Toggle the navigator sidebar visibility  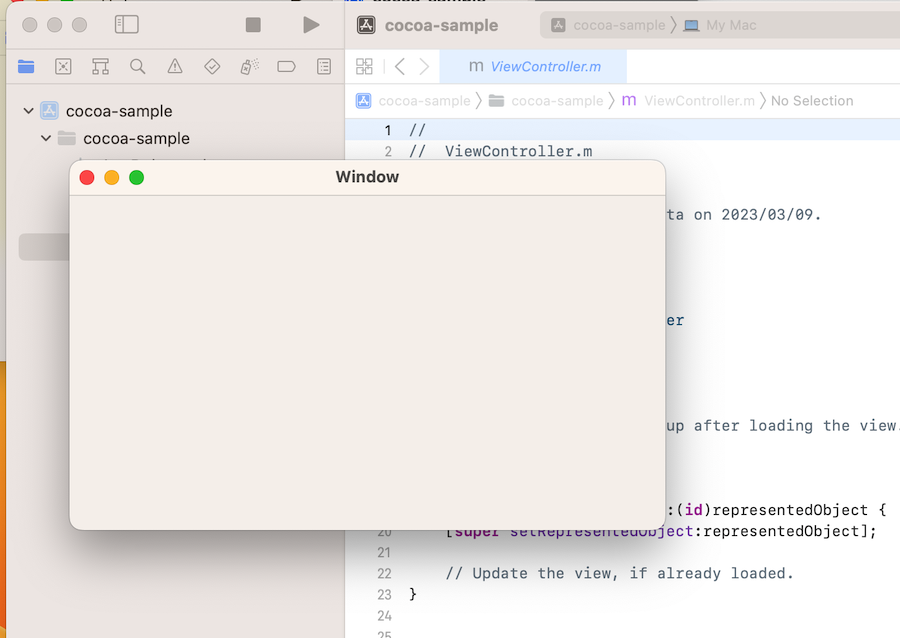coord(127,25)
